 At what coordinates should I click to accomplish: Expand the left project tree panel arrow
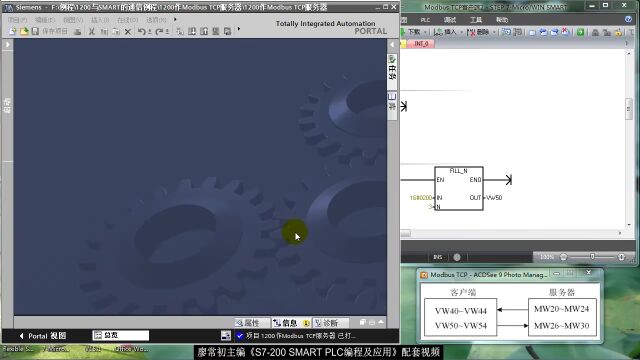click(x=7, y=44)
